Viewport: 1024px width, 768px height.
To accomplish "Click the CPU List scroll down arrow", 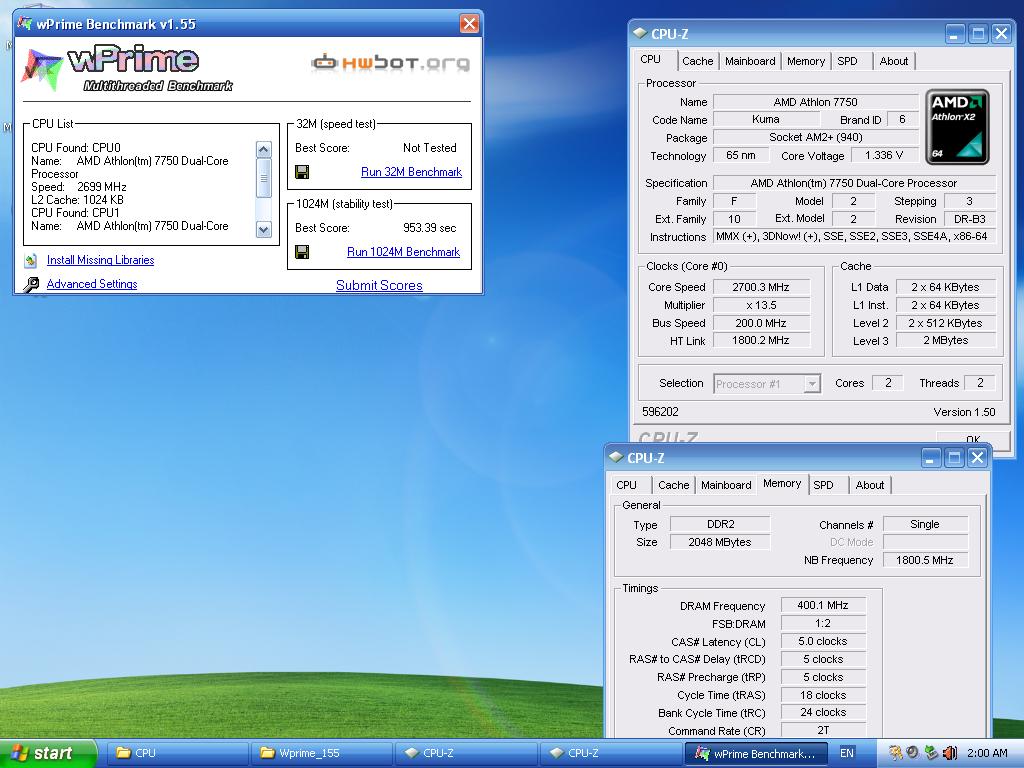I will coord(264,229).
